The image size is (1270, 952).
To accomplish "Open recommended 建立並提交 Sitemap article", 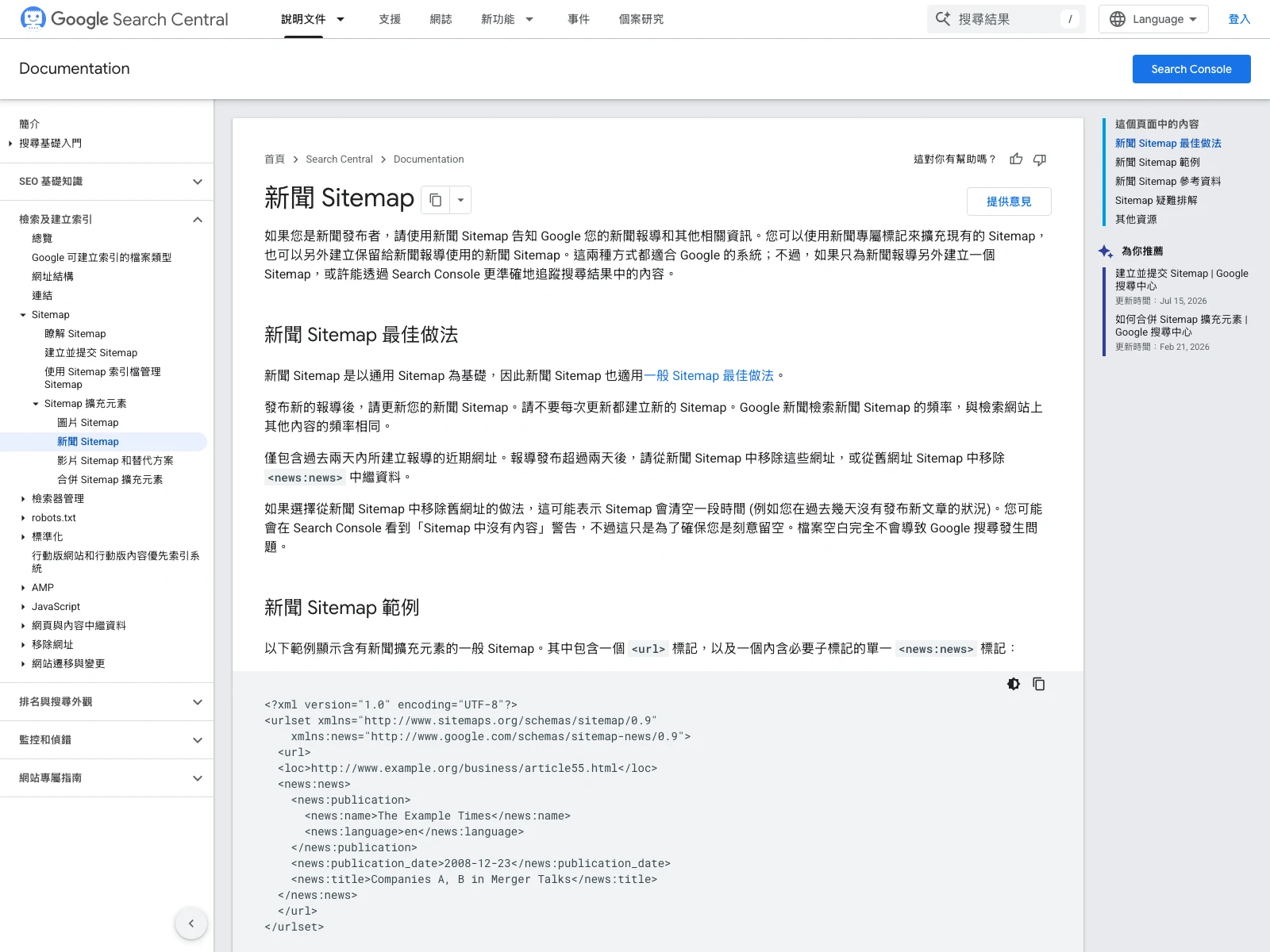I will point(1181,279).
